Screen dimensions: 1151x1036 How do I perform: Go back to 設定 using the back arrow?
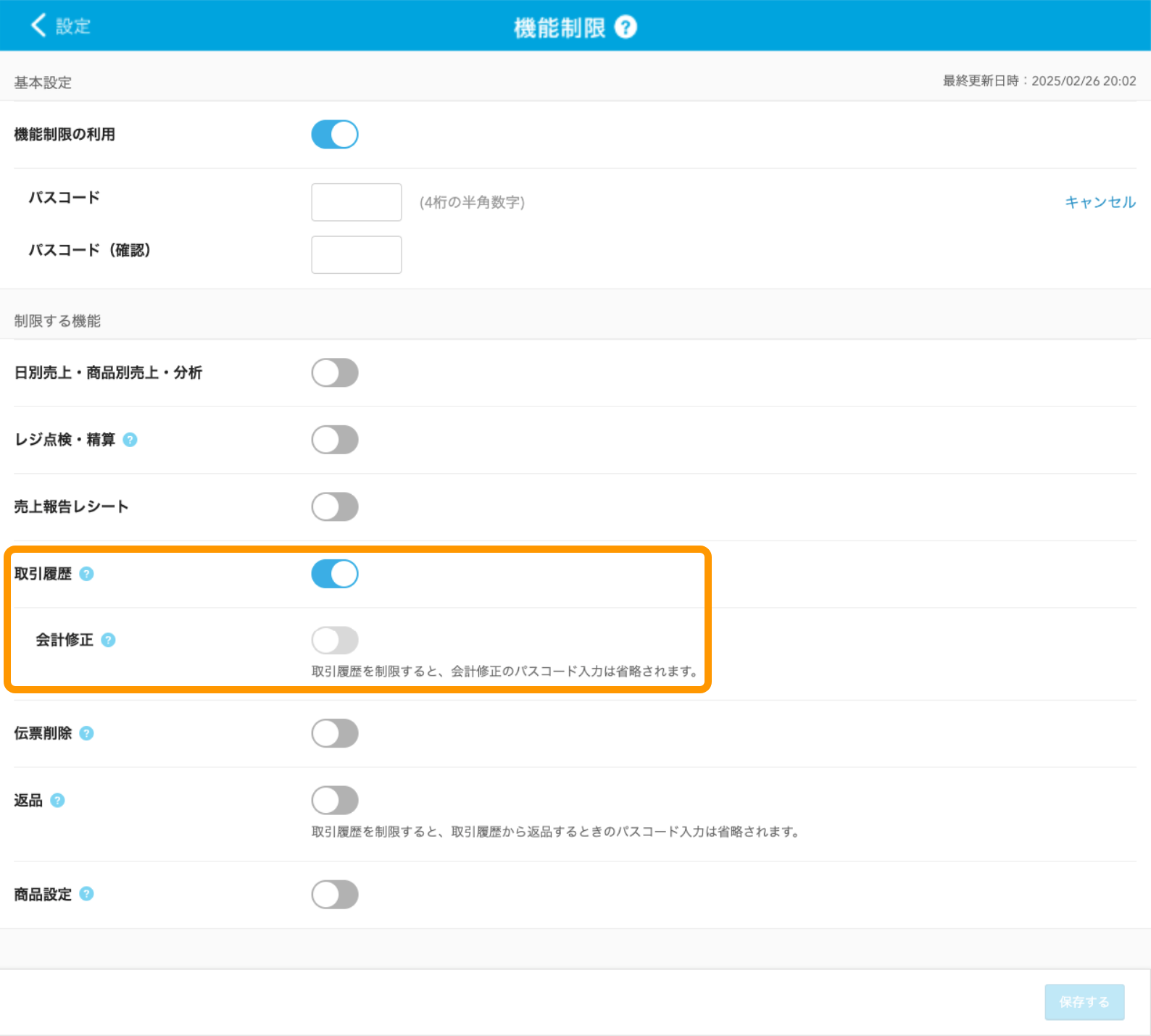point(38,25)
